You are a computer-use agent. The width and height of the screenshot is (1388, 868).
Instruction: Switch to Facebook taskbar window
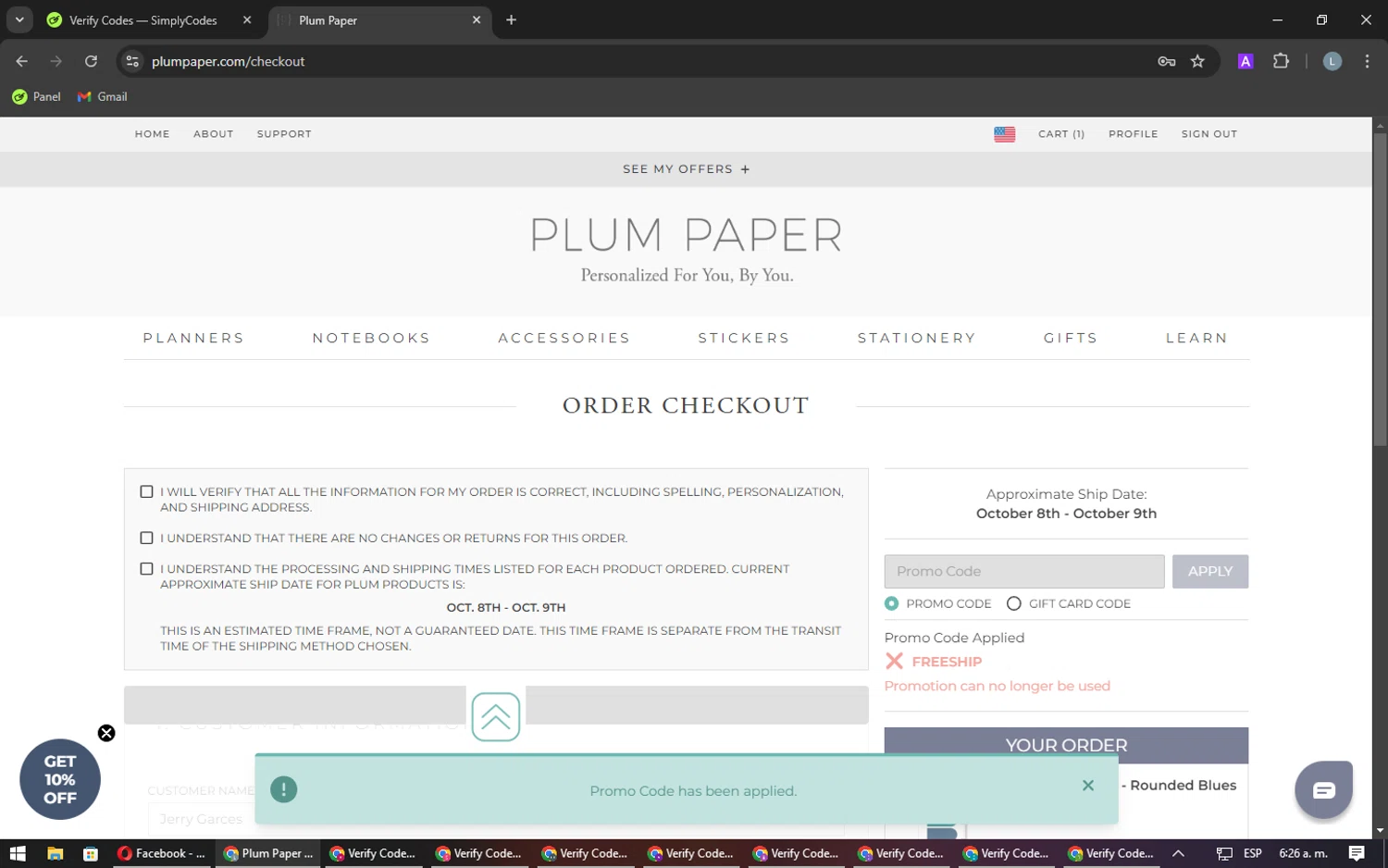pos(162,853)
